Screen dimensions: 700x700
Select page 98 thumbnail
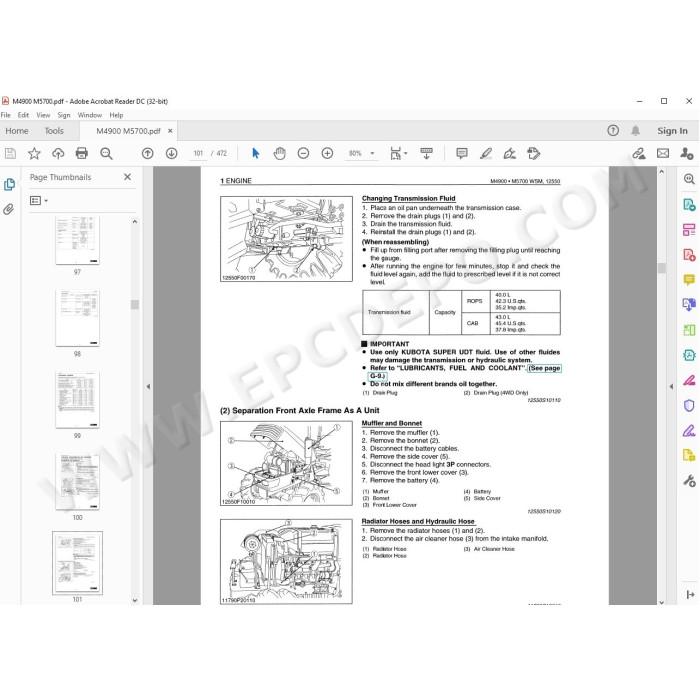tap(77, 318)
